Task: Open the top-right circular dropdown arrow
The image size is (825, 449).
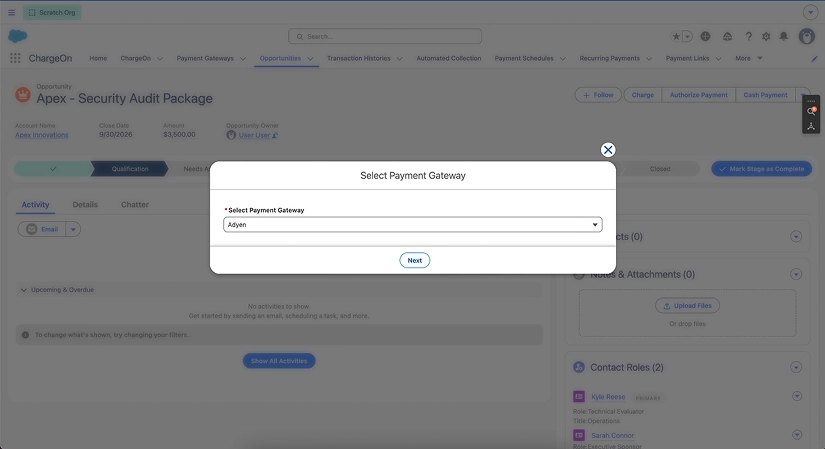Action: click(810, 13)
